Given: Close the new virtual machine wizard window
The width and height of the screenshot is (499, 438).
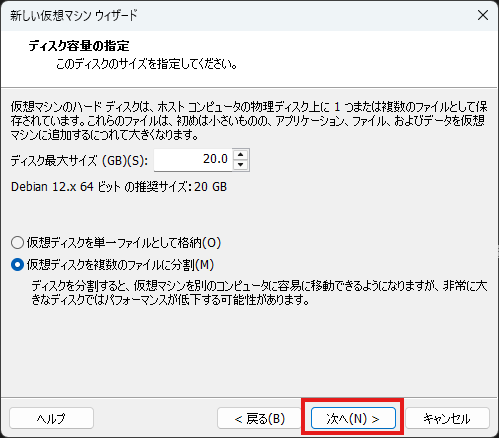Looking at the screenshot, I should point(483,15).
